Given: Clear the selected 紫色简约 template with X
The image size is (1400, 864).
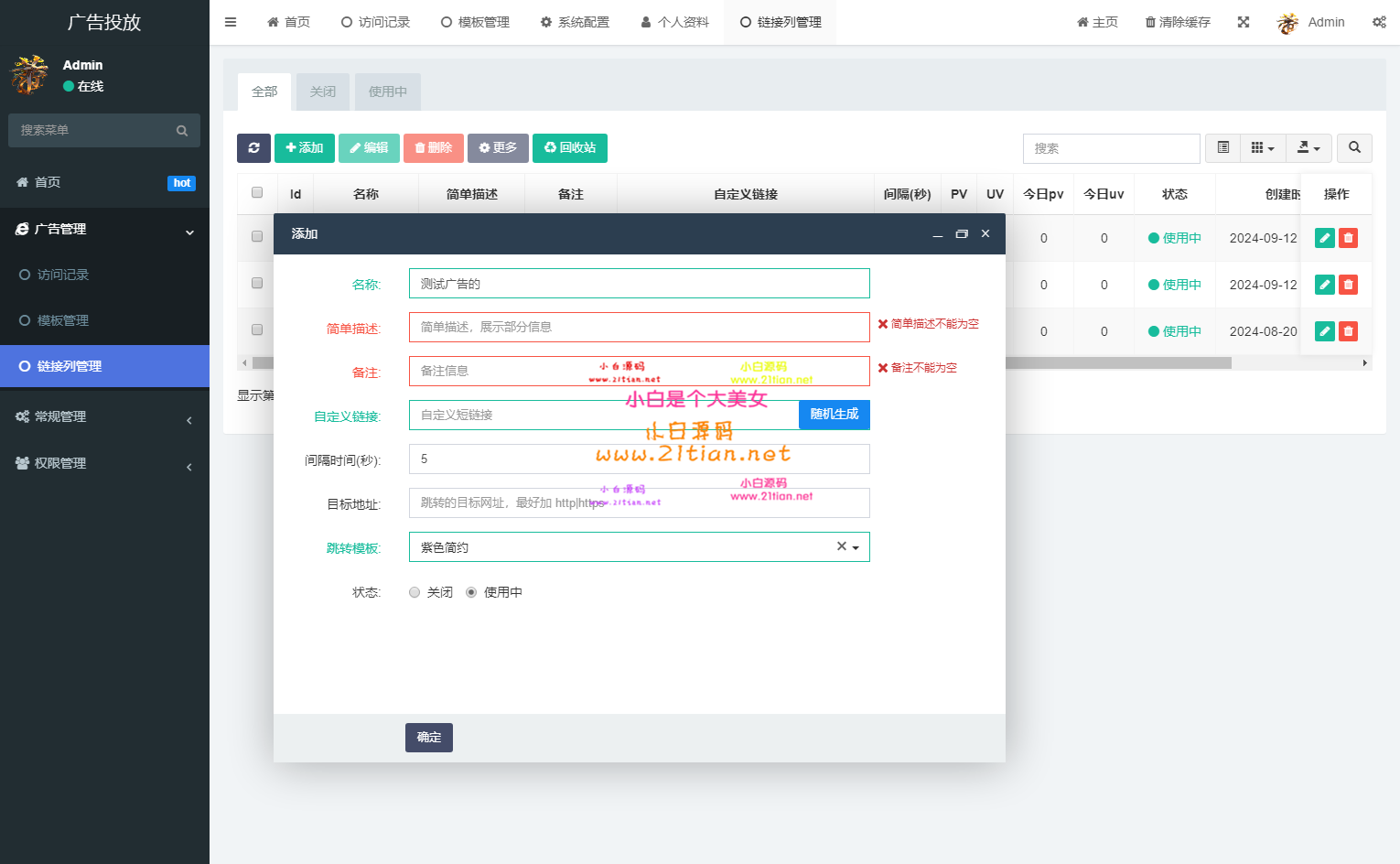Looking at the screenshot, I should pos(841,546).
